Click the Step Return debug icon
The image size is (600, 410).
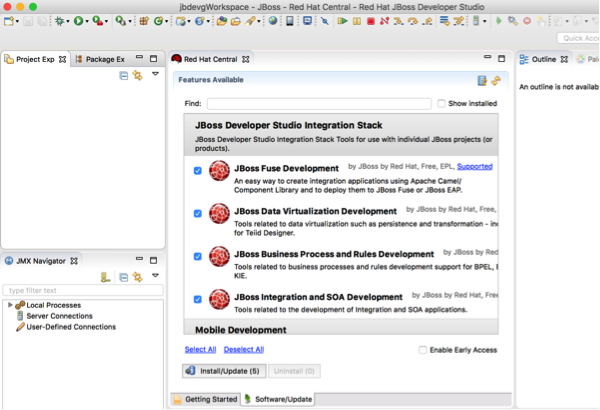pos(427,21)
